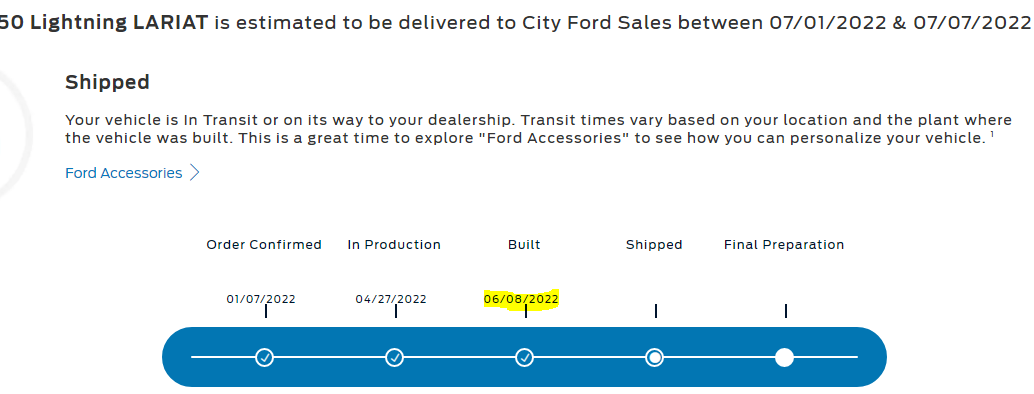Click the Final Preparation step label
1034x394 pixels.
pos(784,245)
